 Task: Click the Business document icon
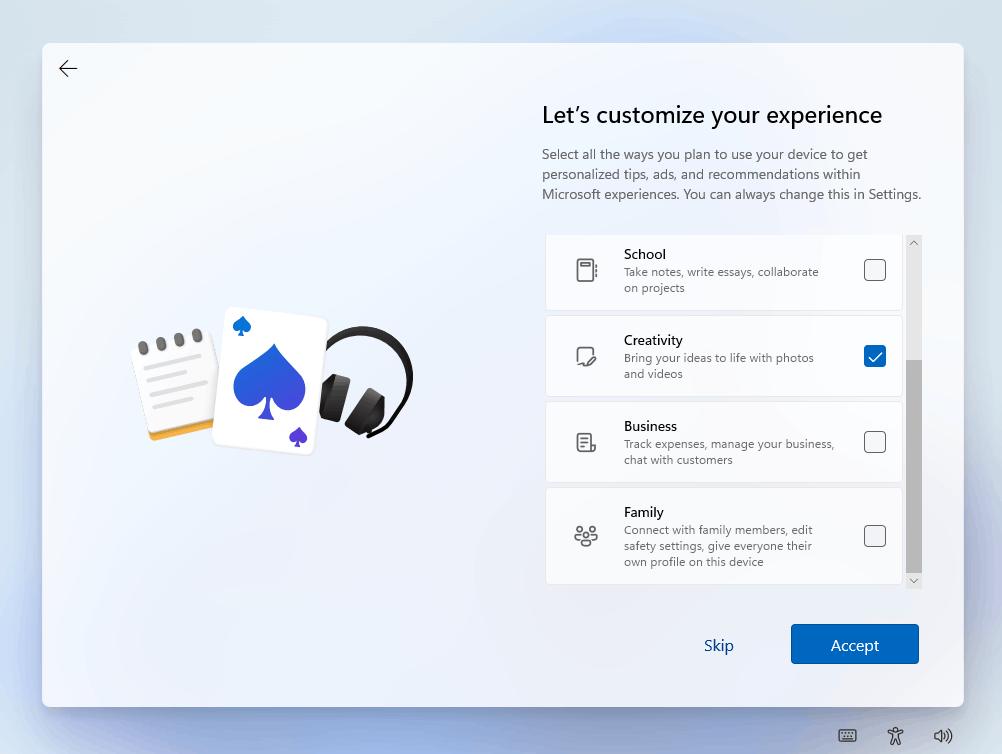click(x=586, y=442)
